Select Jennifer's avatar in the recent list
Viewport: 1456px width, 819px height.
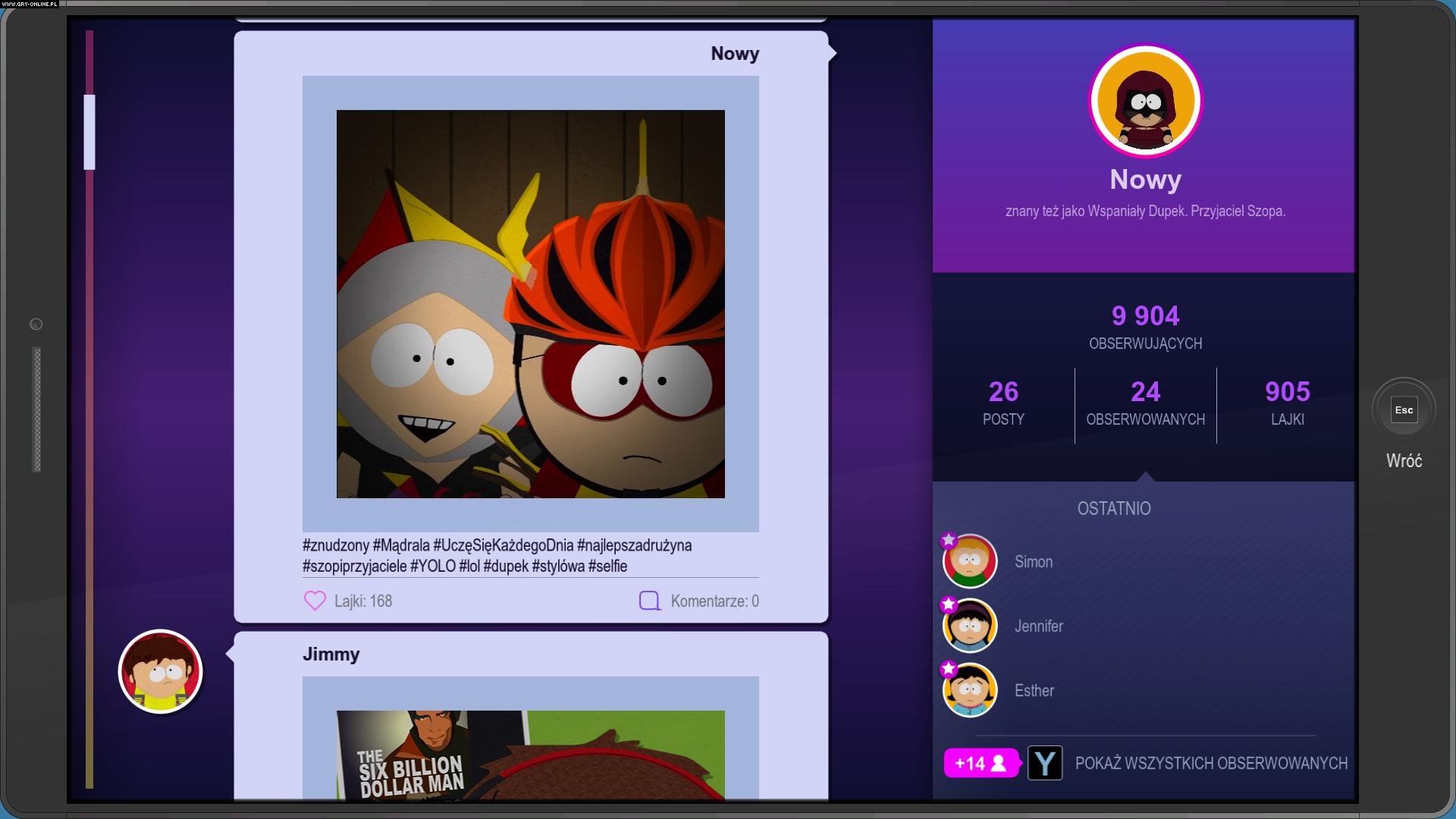pos(970,626)
